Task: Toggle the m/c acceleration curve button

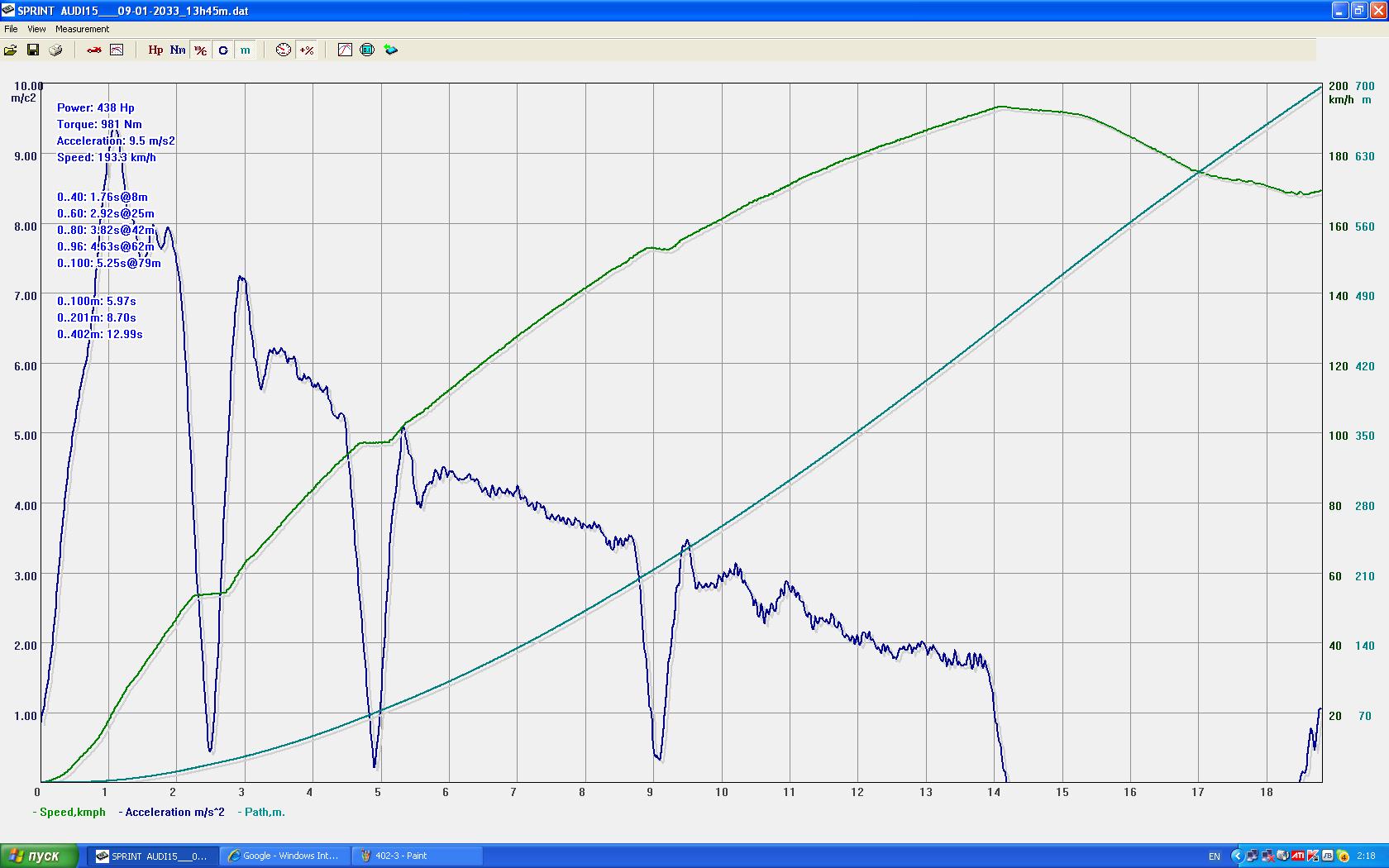Action: tap(200, 50)
